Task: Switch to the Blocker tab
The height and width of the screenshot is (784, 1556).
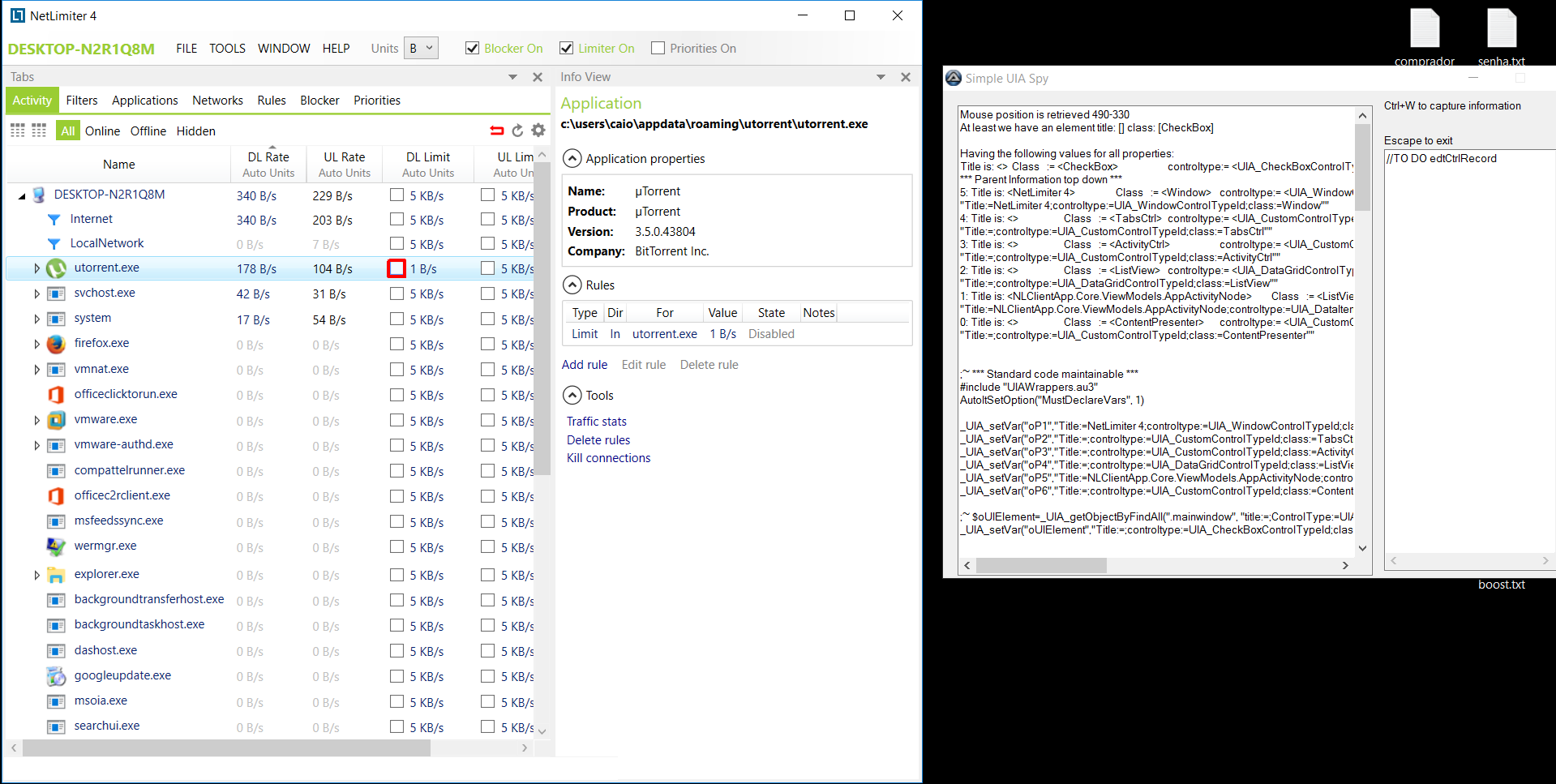Action: pyautogui.click(x=319, y=101)
